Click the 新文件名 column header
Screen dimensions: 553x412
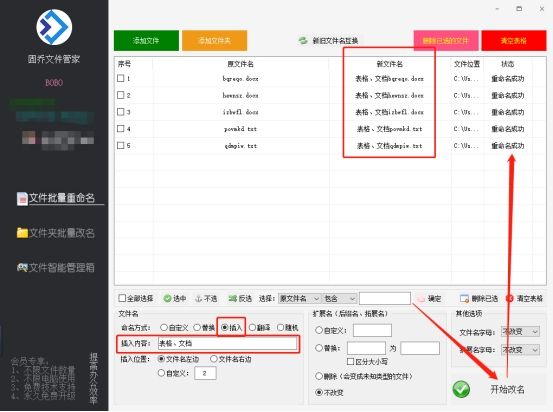click(389, 64)
